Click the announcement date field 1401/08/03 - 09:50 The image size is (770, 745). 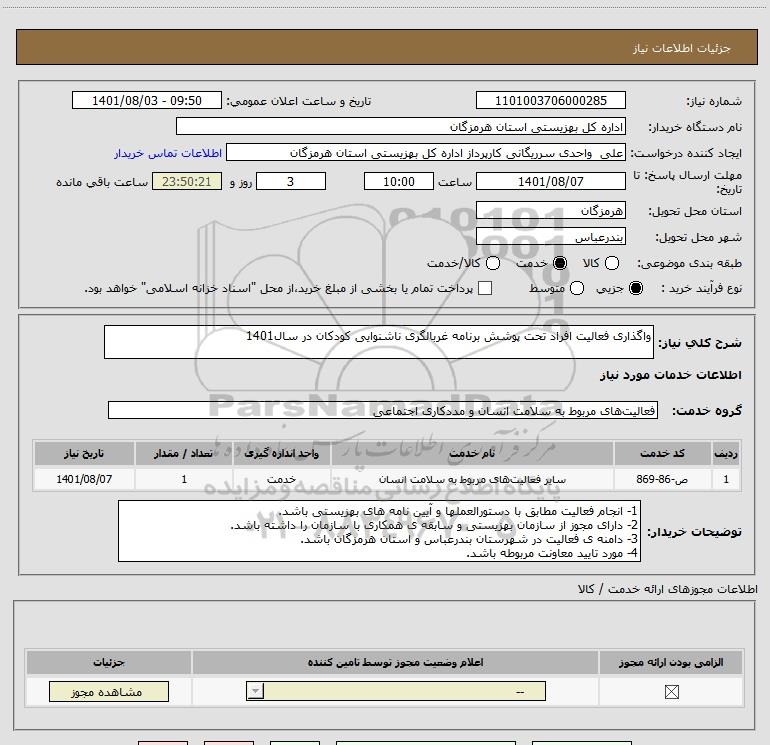[x=147, y=100]
